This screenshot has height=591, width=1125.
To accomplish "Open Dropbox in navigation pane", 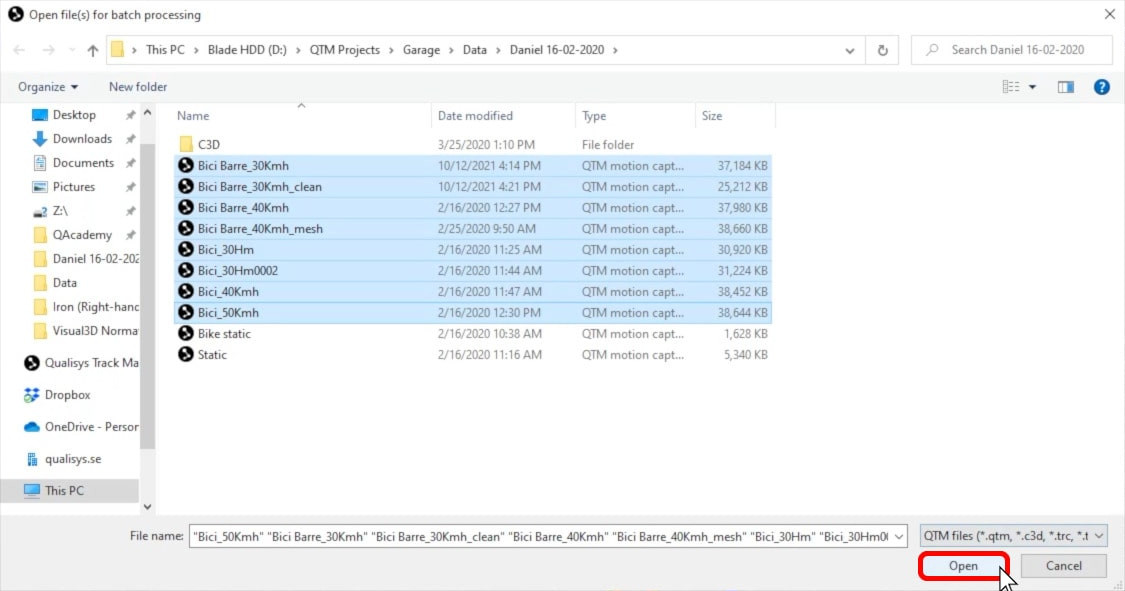I will click(x=57, y=395).
